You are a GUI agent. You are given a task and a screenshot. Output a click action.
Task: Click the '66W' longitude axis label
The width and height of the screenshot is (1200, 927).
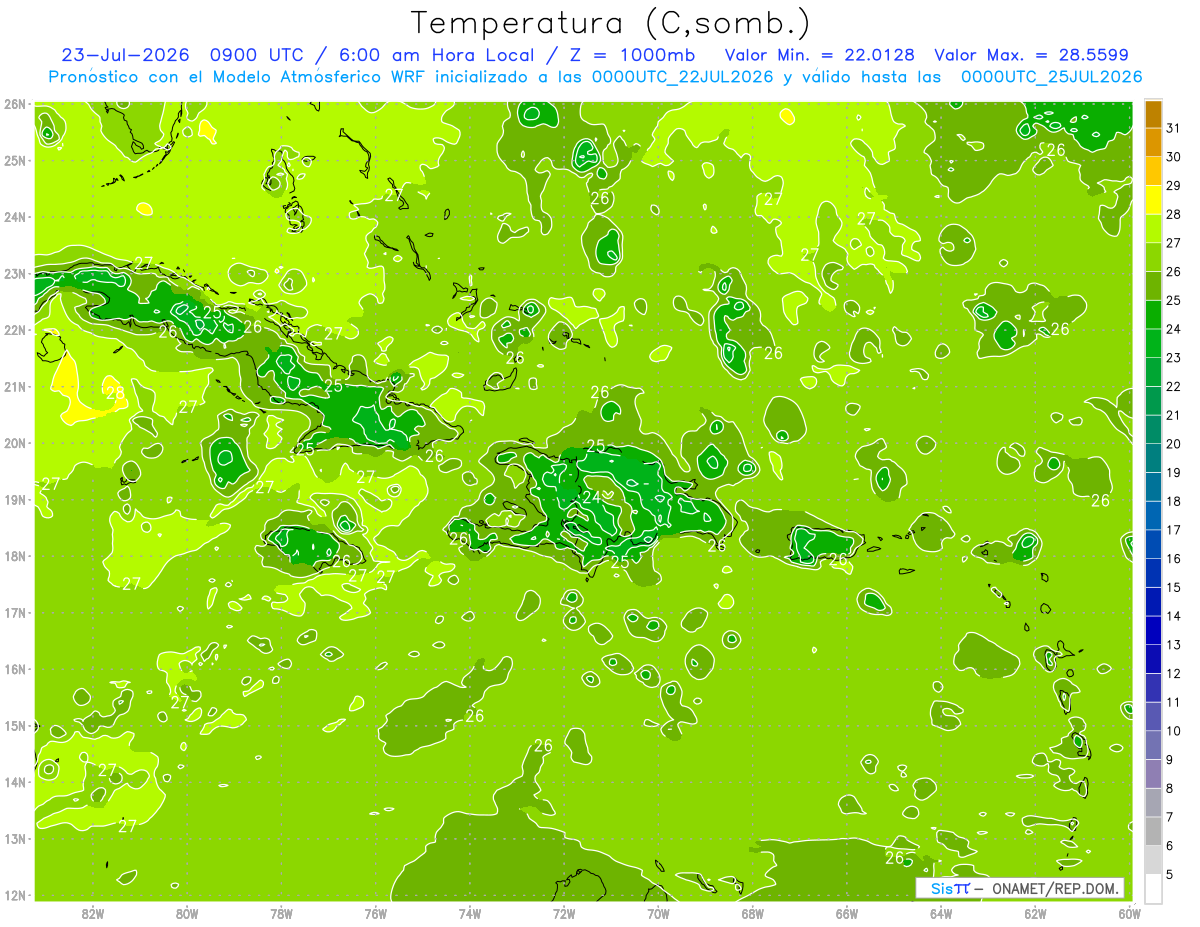pos(847,913)
